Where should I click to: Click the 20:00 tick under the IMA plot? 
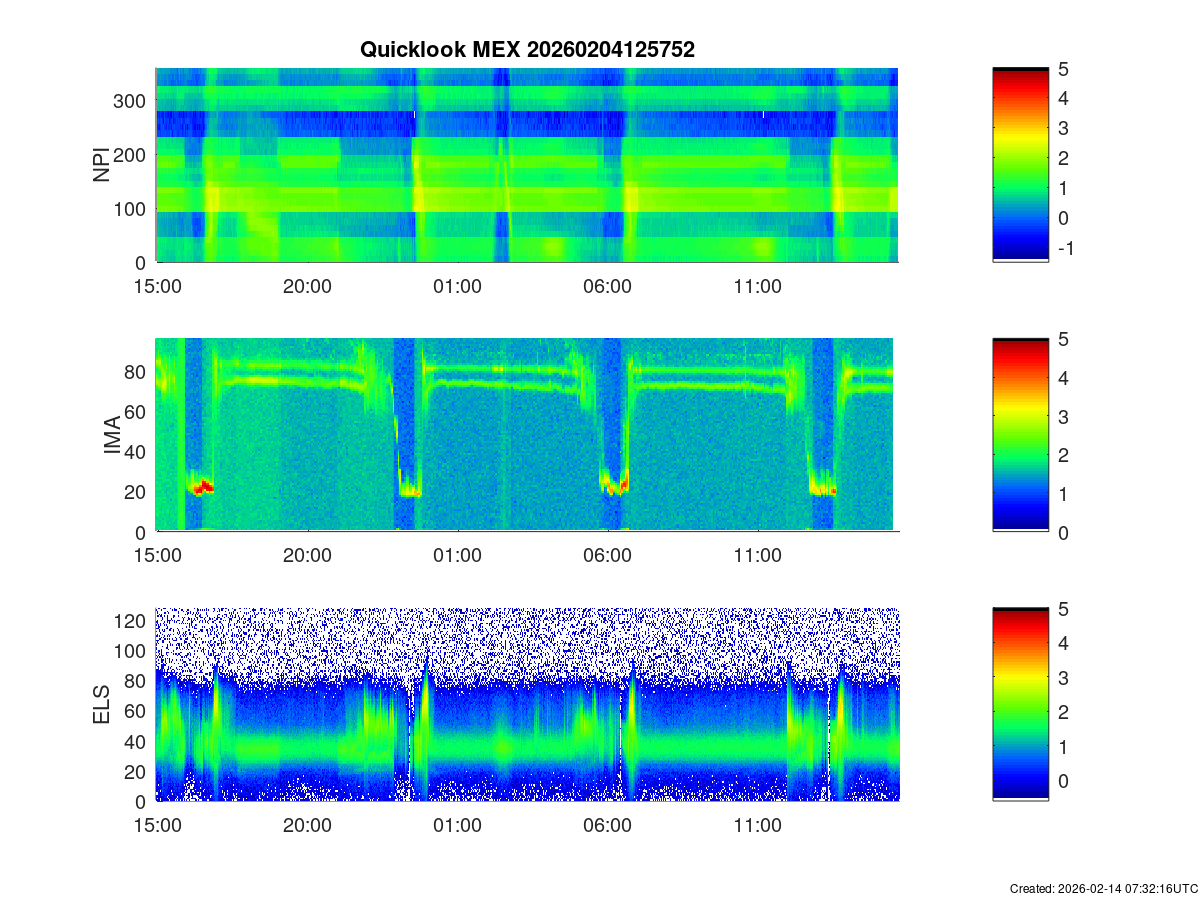click(307, 556)
